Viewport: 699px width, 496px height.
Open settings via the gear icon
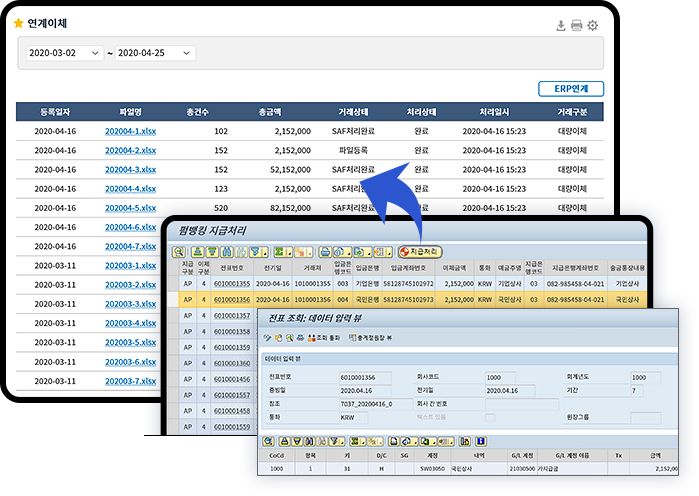[593, 26]
